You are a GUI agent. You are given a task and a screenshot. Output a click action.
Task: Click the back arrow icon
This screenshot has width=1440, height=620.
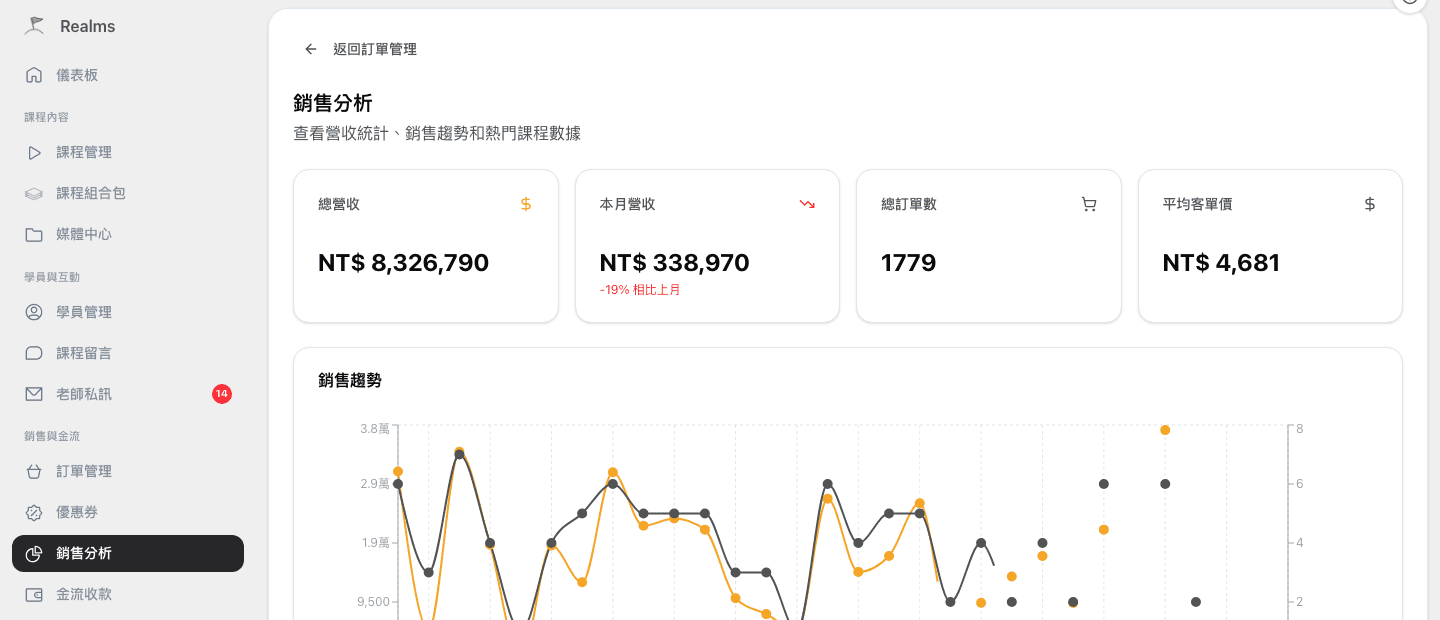(x=311, y=49)
